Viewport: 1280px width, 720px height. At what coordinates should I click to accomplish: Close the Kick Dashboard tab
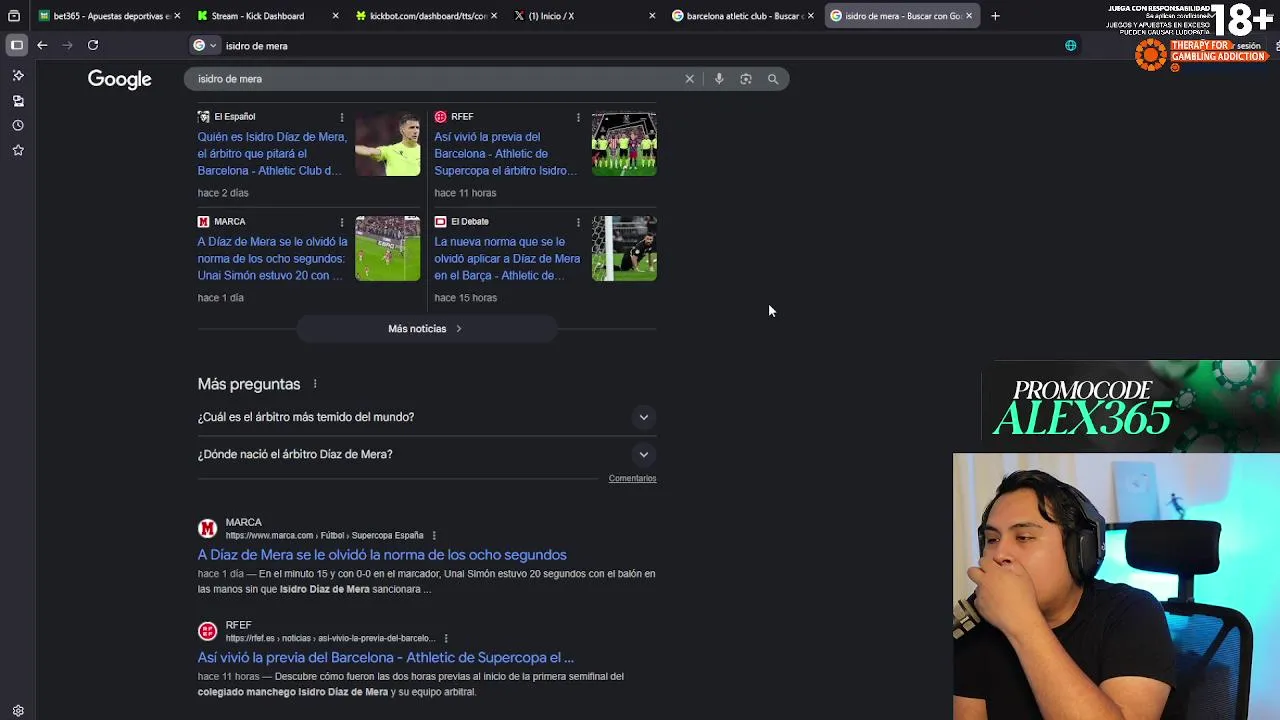coord(335,16)
